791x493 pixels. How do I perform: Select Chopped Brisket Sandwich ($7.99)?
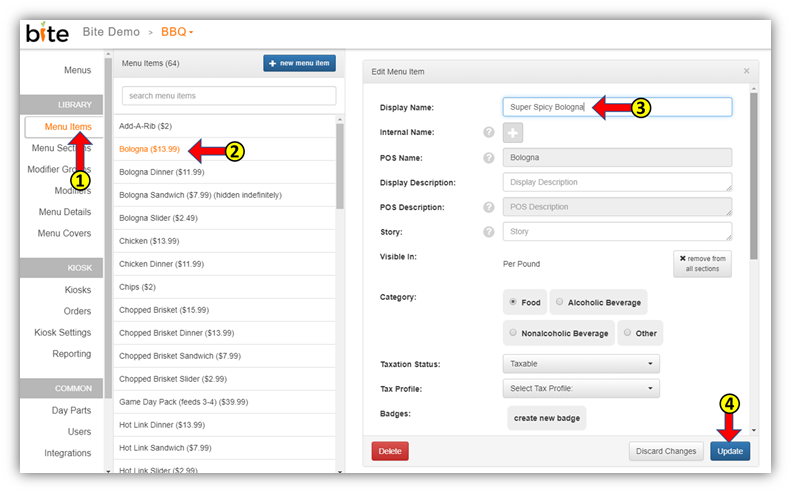tap(224, 356)
